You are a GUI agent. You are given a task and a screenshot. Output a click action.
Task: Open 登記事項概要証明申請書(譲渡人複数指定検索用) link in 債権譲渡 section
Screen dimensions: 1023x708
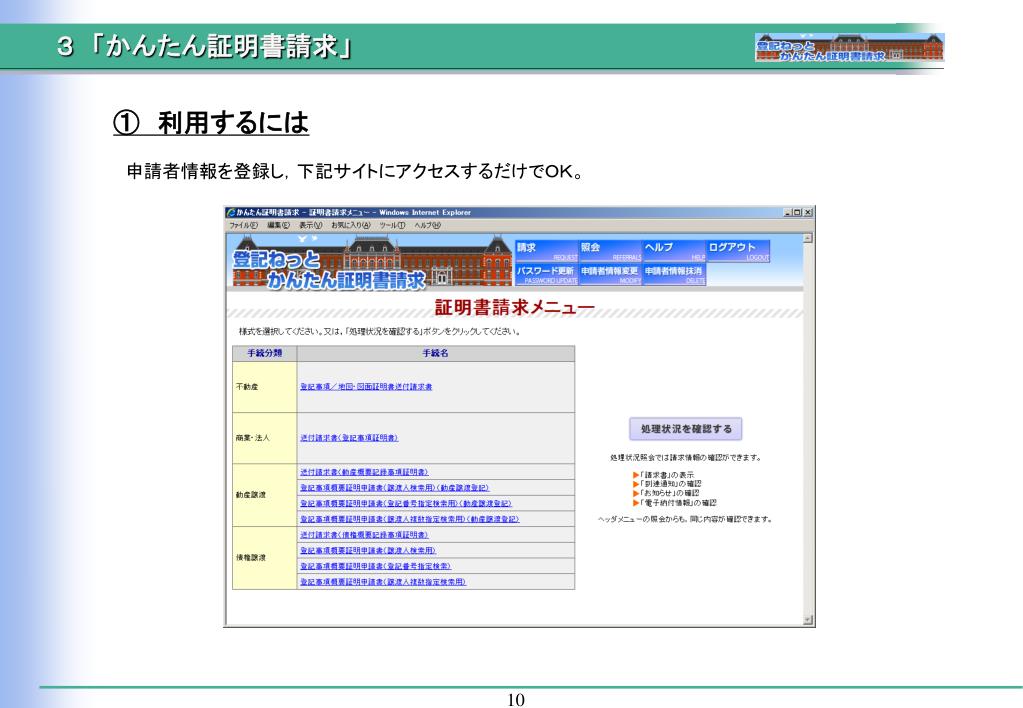[383, 581]
